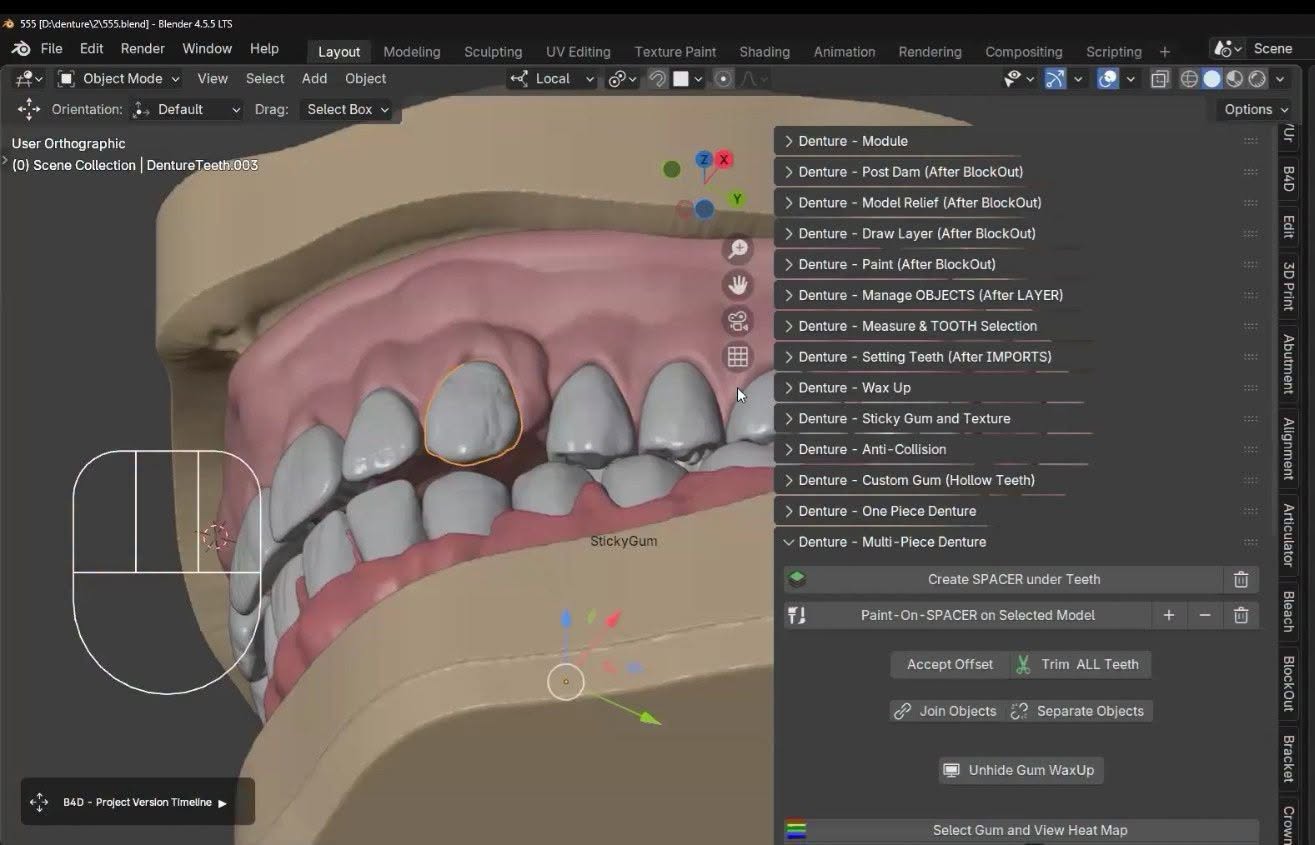Click the Separate Objects button
The image size is (1315, 845).
(1079, 711)
